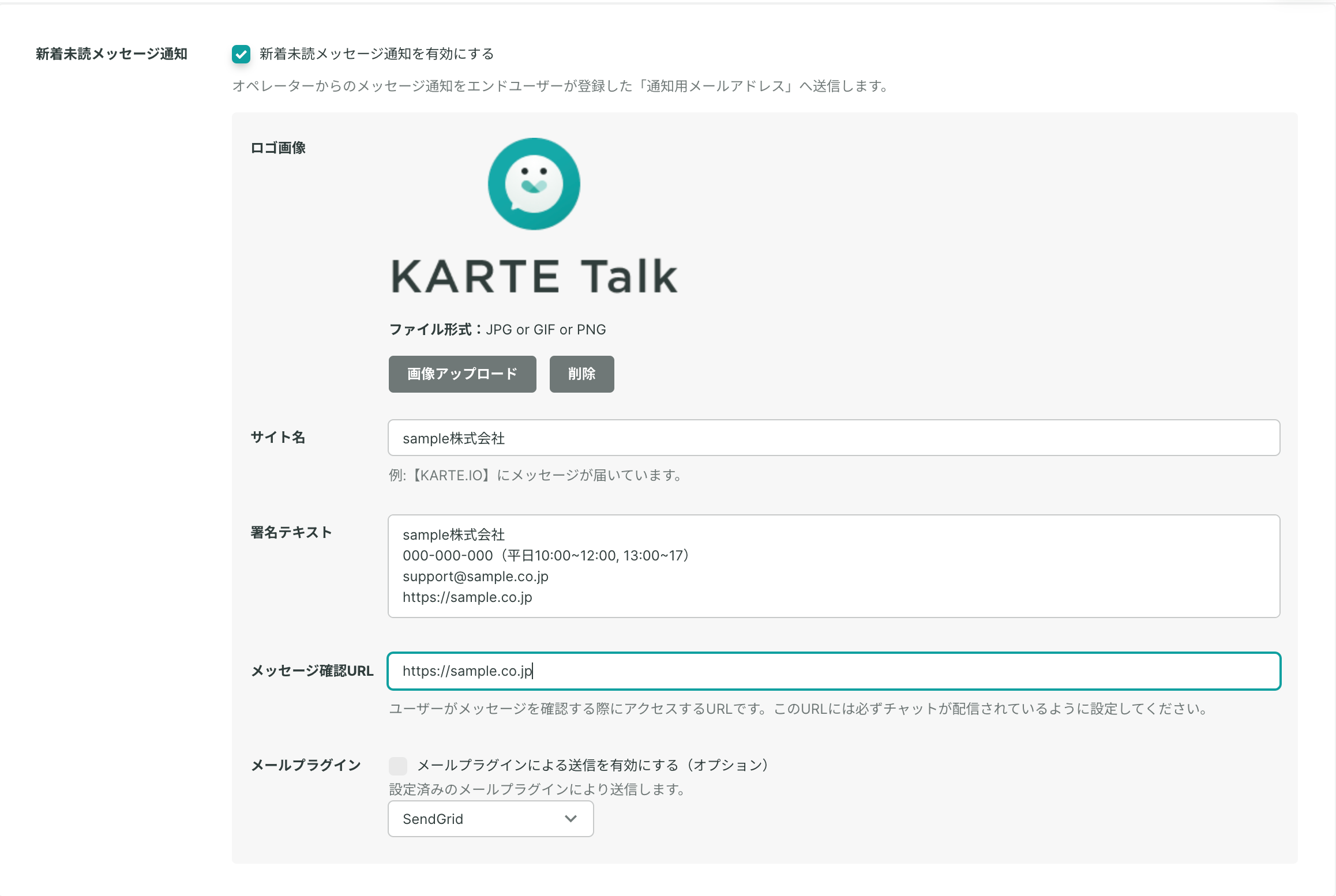Click the ユーザーがメッセージを確認する際 help text

[798, 709]
